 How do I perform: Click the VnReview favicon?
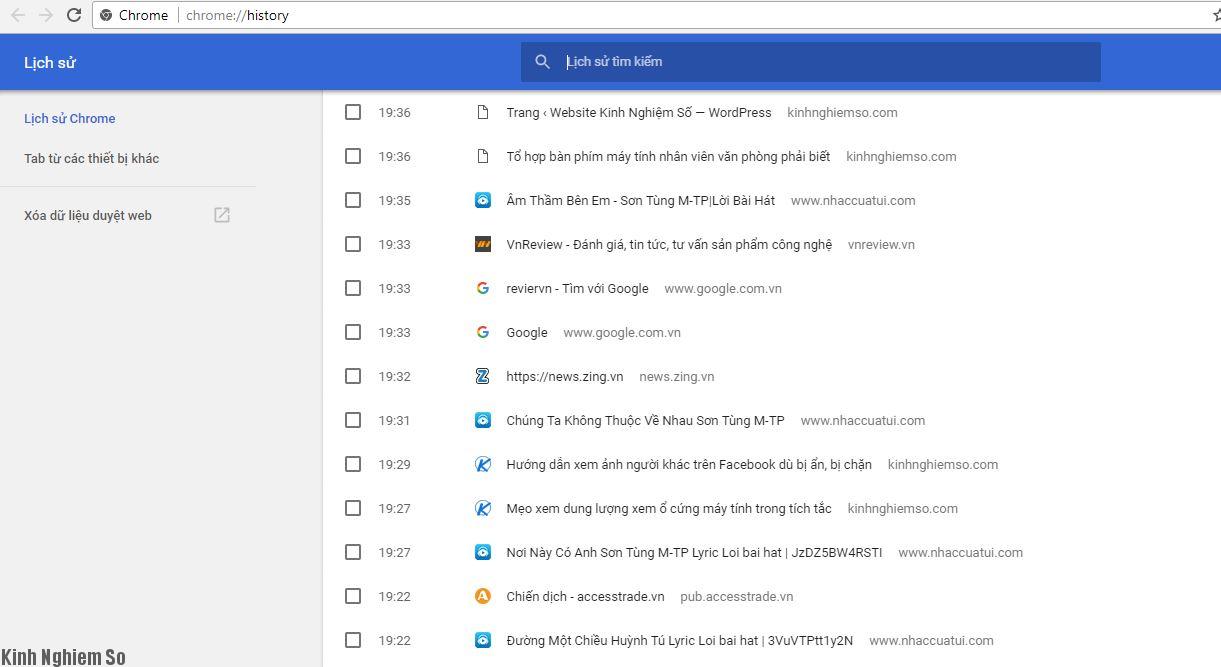coord(483,244)
